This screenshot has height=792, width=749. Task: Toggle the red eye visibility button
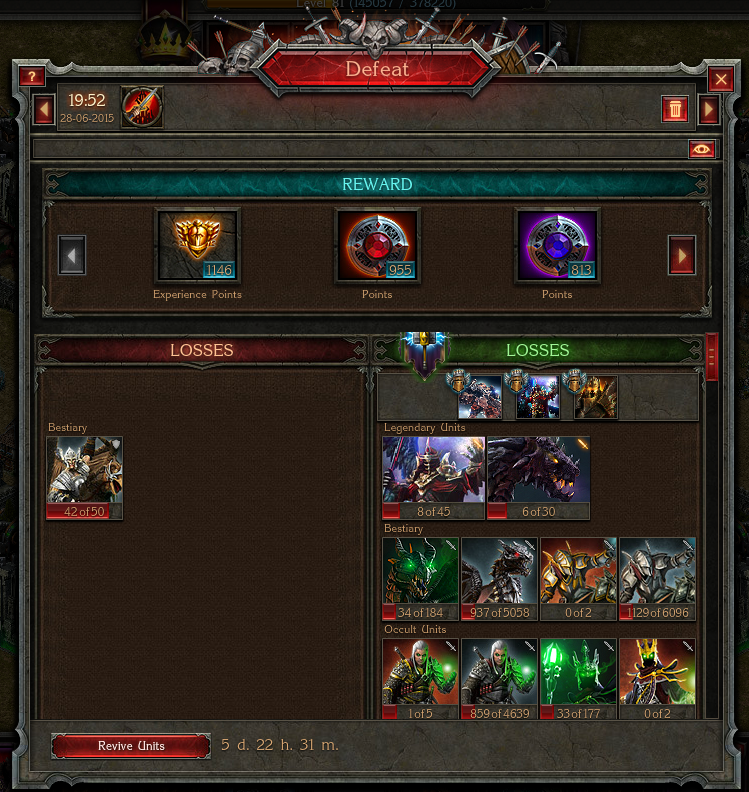(x=702, y=149)
